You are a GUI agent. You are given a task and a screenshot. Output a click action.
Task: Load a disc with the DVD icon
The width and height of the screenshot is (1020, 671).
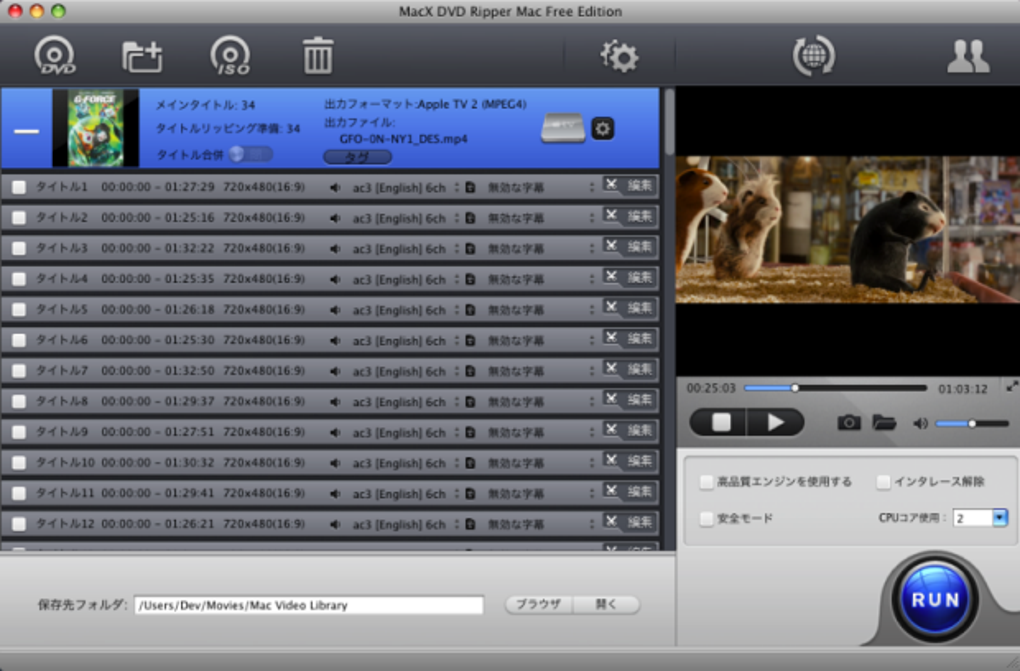pyautogui.click(x=55, y=56)
